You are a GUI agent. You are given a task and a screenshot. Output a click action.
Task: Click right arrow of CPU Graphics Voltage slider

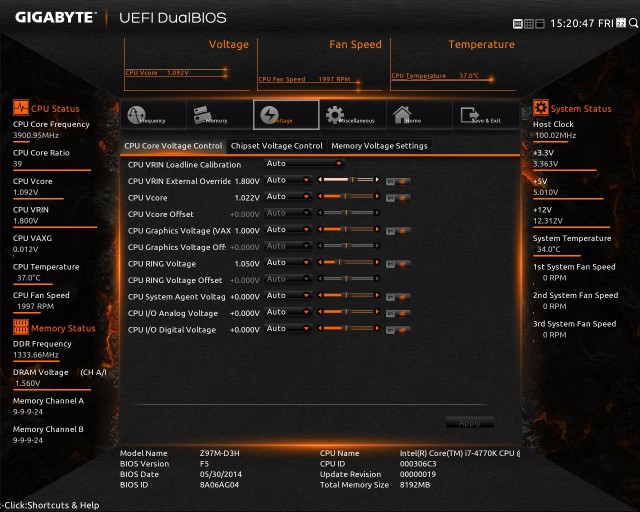[377, 229]
